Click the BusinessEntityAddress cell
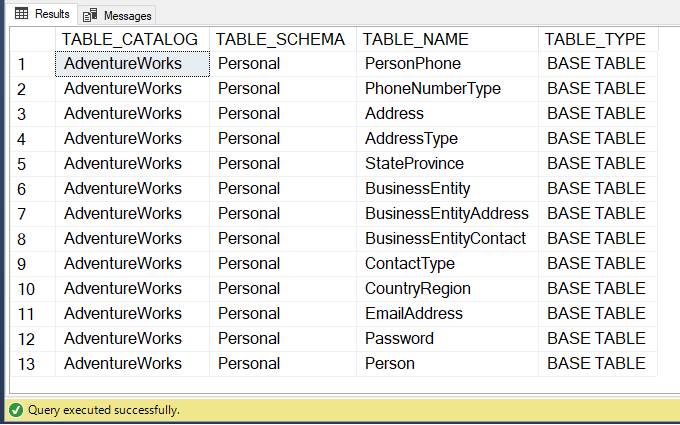 (448, 214)
